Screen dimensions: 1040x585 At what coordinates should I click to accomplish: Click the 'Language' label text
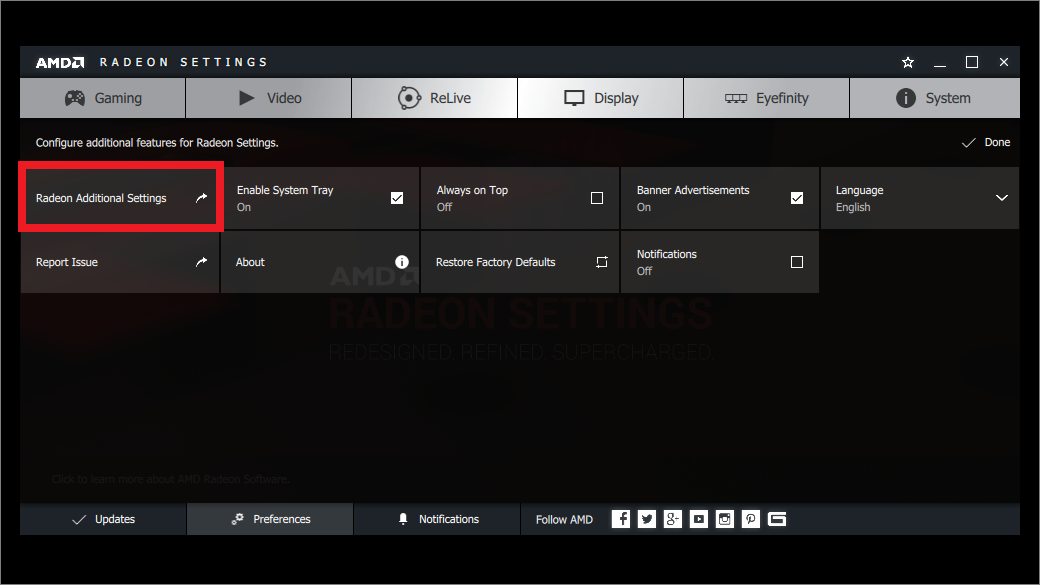(860, 190)
